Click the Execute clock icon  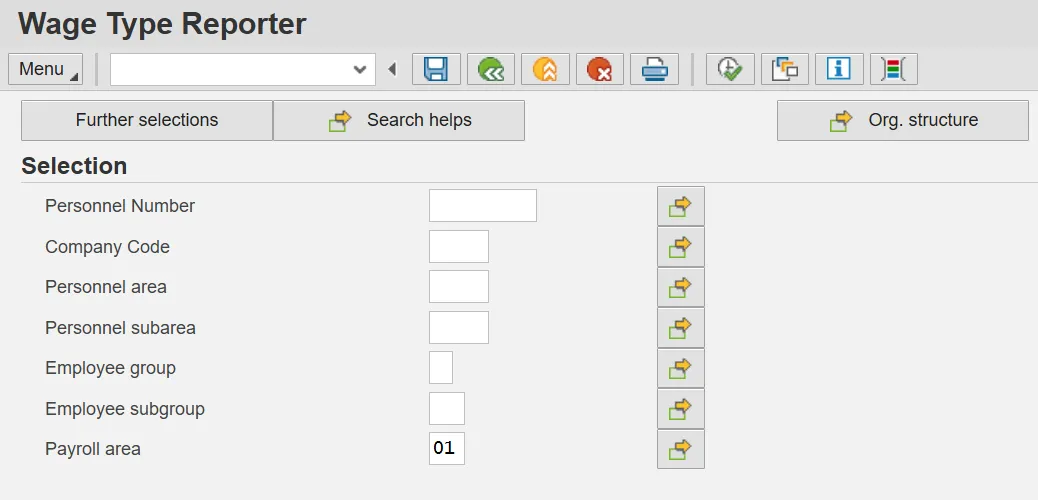pos(730,69)
